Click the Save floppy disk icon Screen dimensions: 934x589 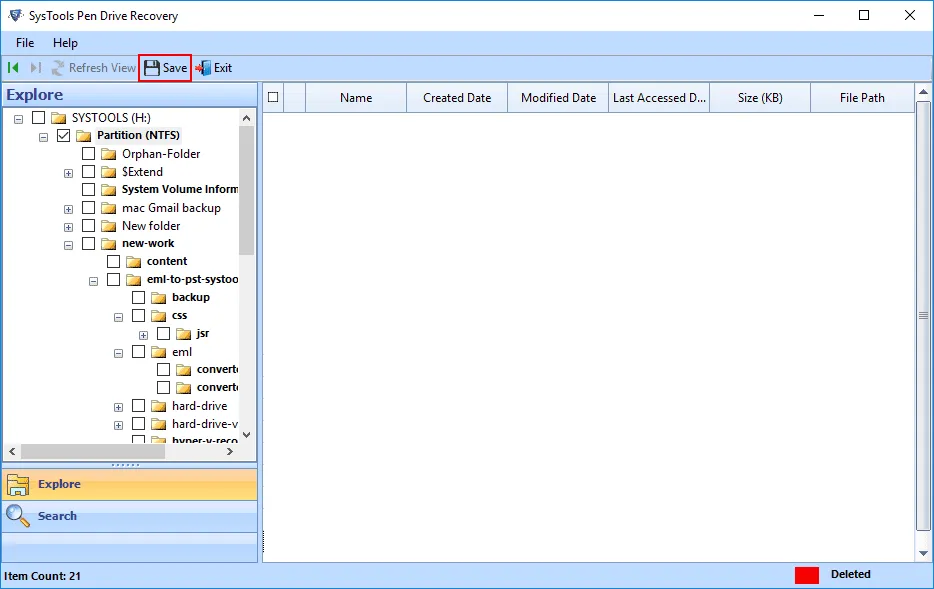[x=152, y=68]
